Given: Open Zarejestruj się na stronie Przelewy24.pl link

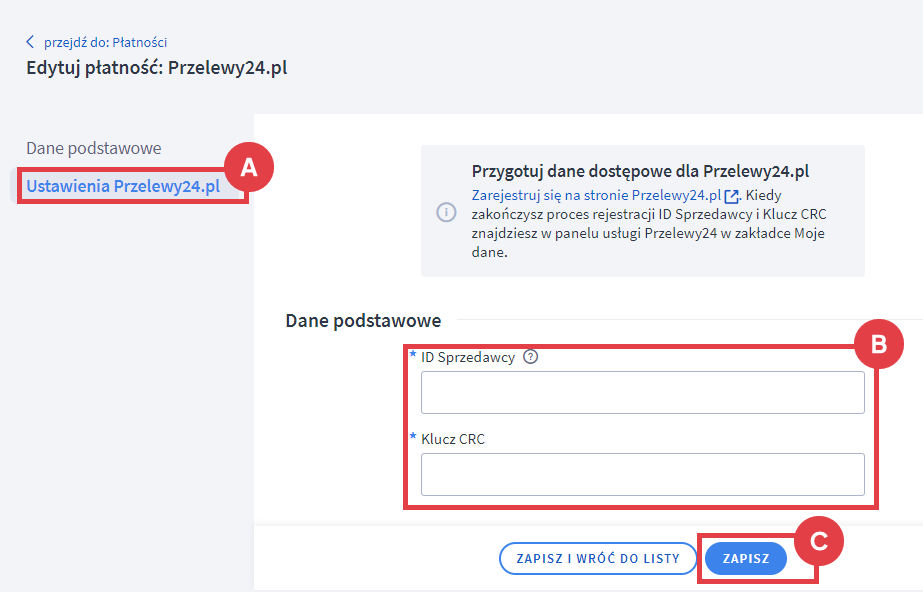Looking at the screenshot, I should coord(596,195).
